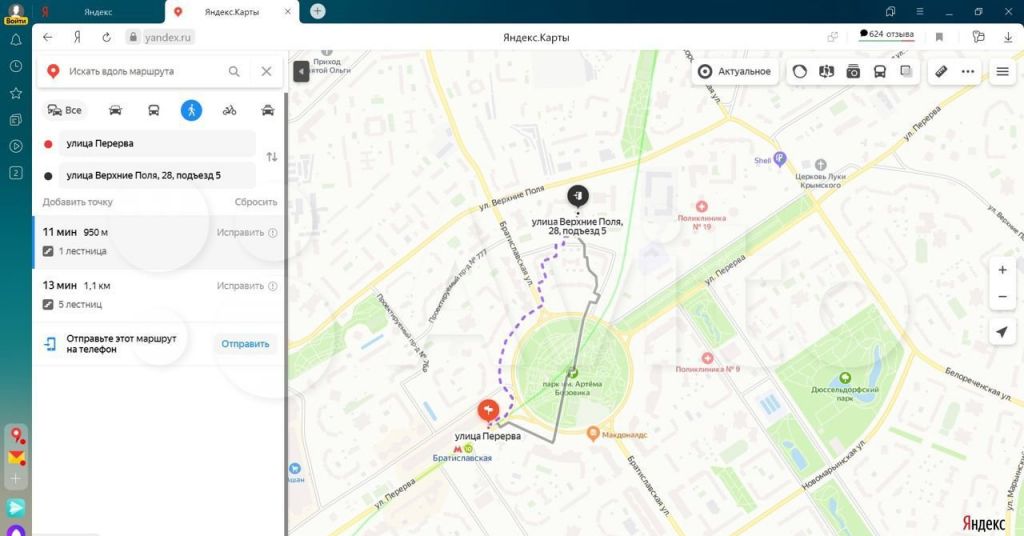
Task: Zoom out the map with minus
Action: click(x=1002, y=297)
